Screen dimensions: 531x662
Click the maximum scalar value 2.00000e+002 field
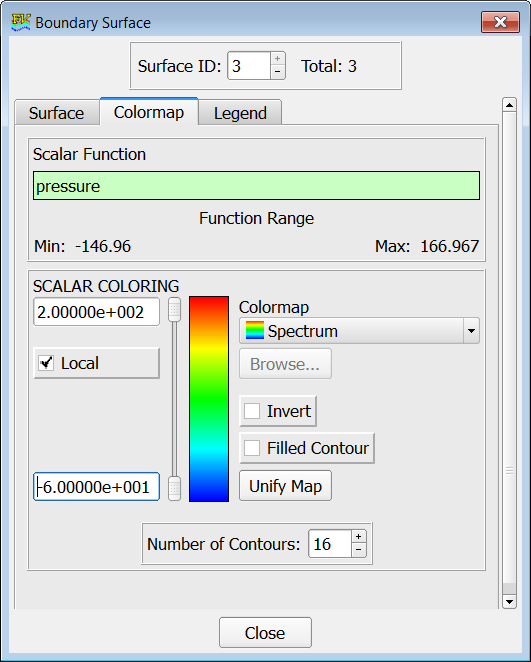[x=97, y=312]
